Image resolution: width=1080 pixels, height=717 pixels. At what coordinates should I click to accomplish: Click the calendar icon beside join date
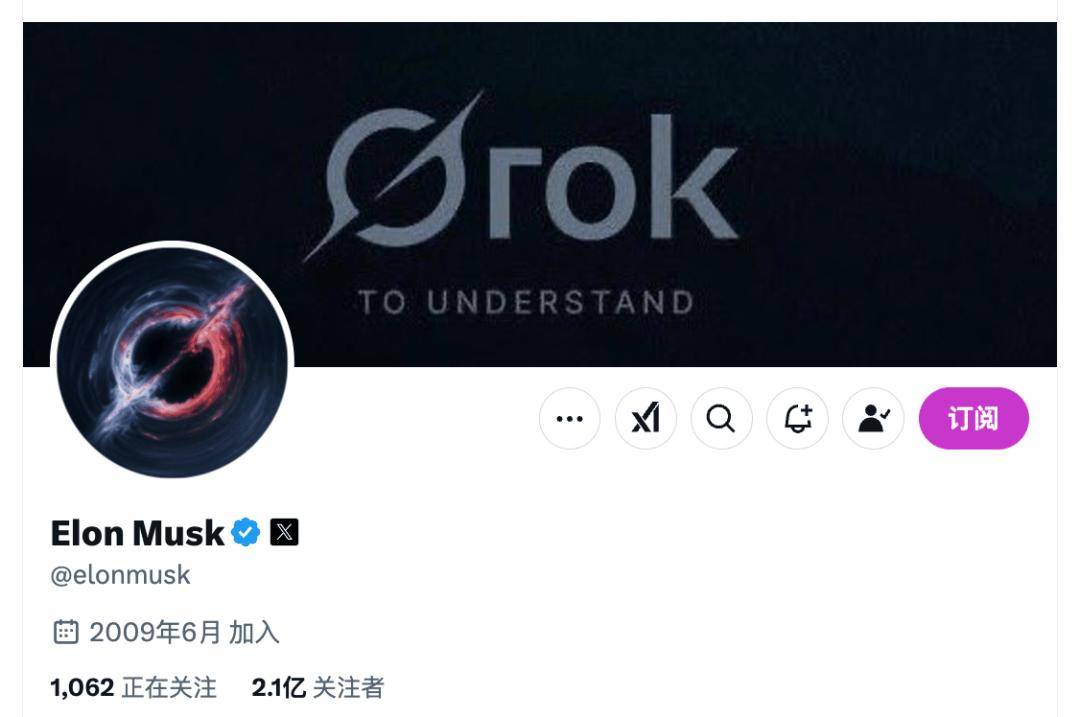66,632
